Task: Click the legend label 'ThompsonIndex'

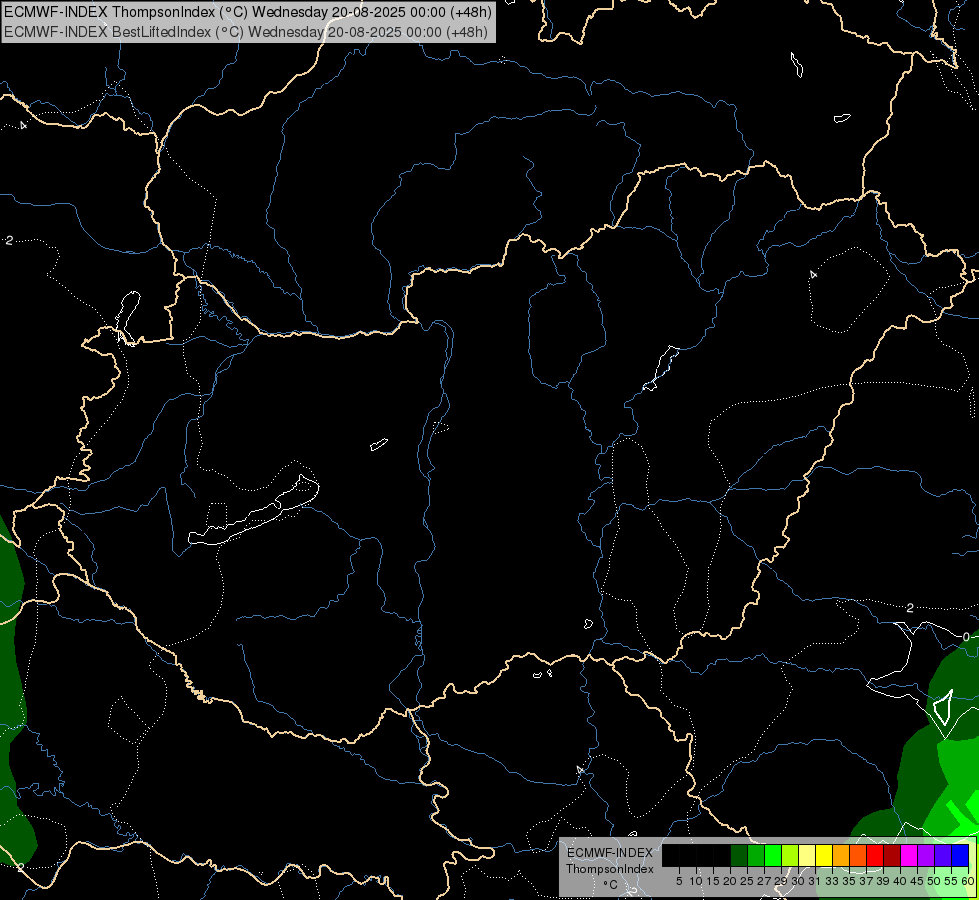Action: pos(610,869)
